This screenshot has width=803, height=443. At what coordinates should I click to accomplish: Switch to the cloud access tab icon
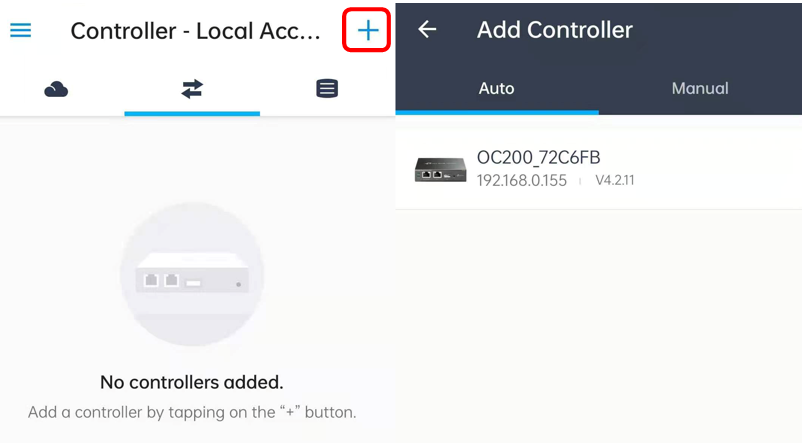coord(56,89)
